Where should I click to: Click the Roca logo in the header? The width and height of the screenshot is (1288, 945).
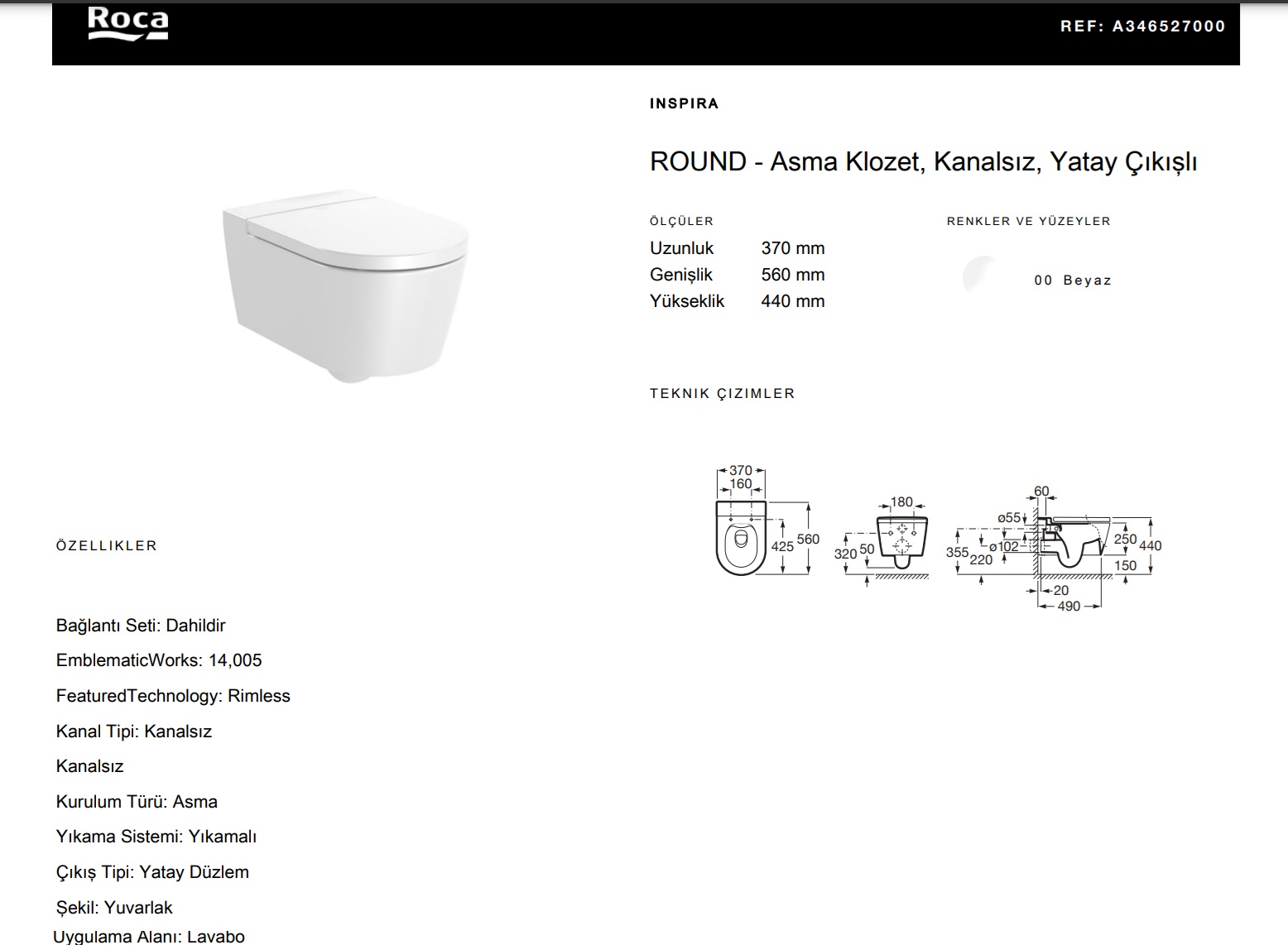coord(128,23)
